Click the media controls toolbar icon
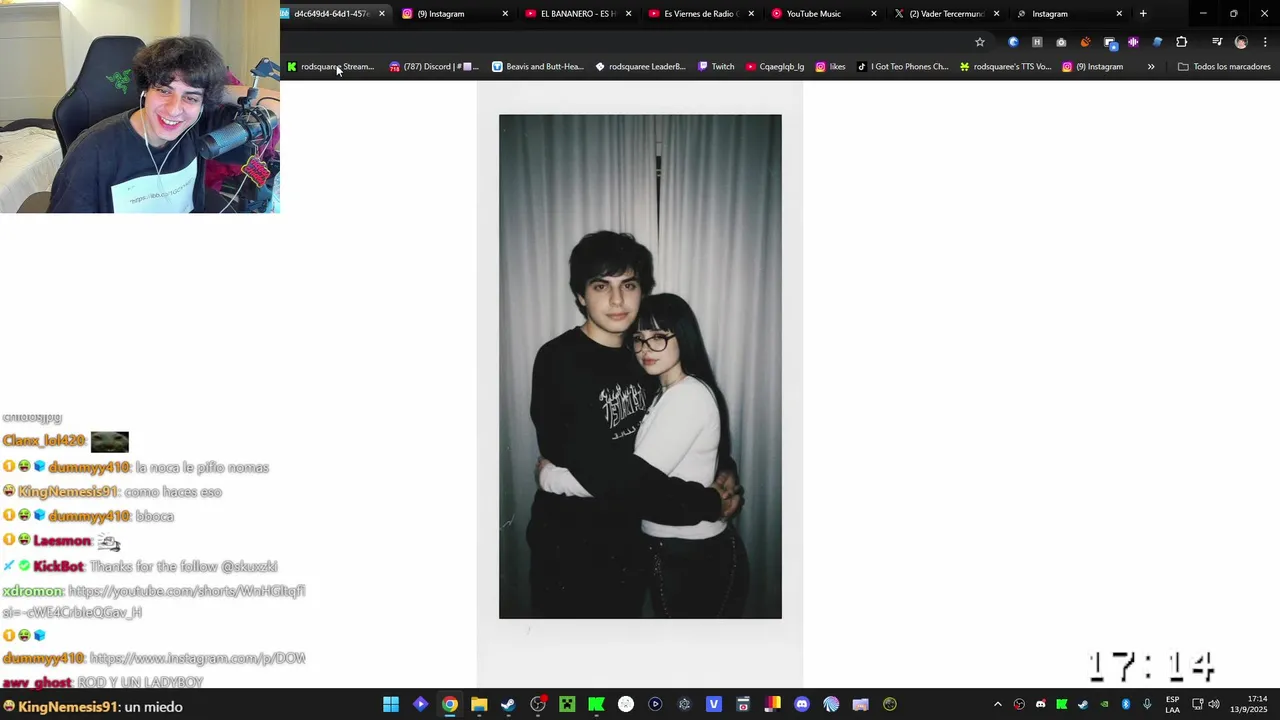The height and width of the screenshot is (720, 1280). point(1217,42)
